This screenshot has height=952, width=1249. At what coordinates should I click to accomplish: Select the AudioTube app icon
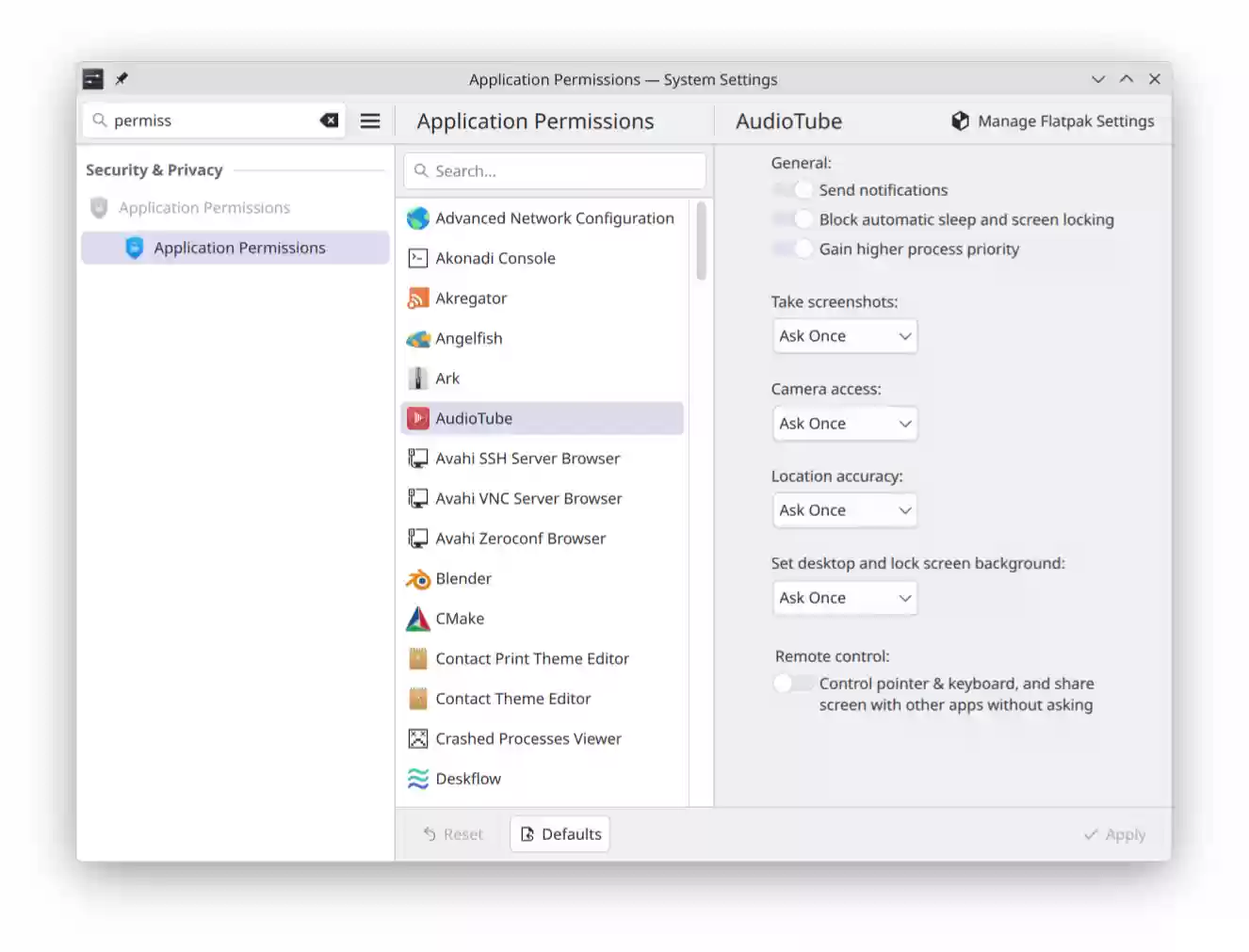pyautogui.click(x=417, y=418)
